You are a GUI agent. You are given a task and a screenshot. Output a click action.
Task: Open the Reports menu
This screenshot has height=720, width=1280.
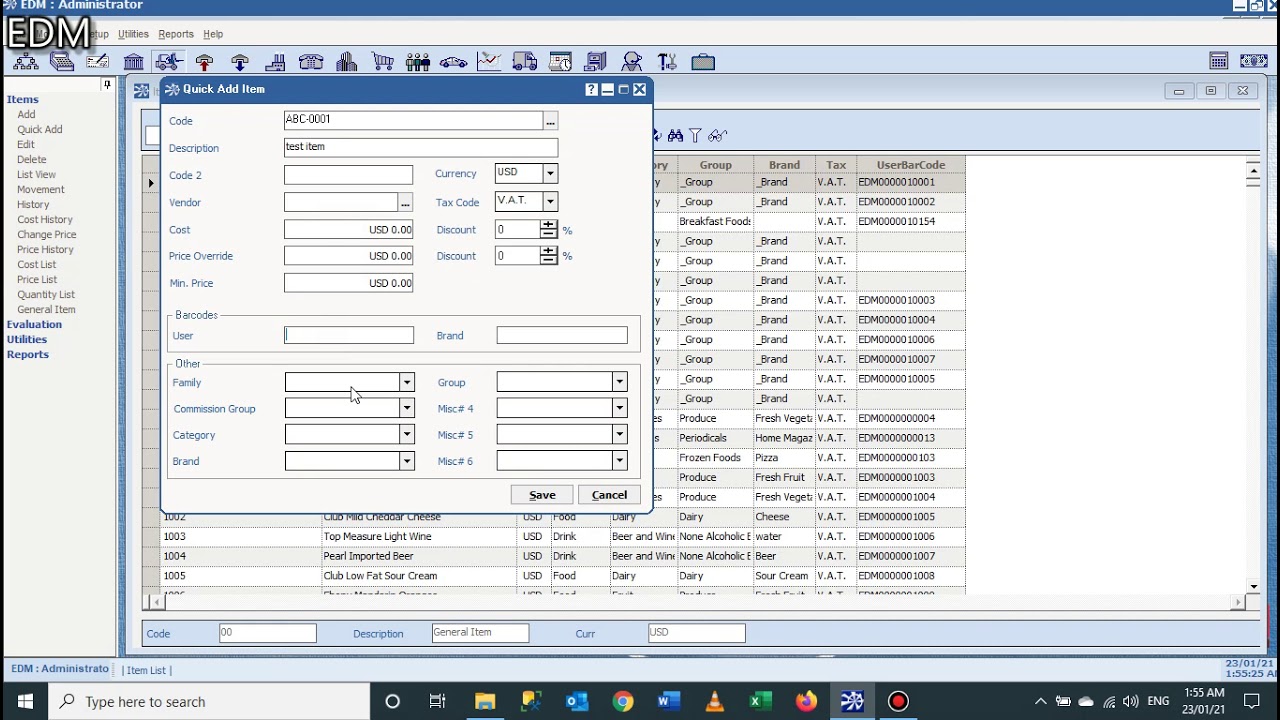(x=176, y=34)
